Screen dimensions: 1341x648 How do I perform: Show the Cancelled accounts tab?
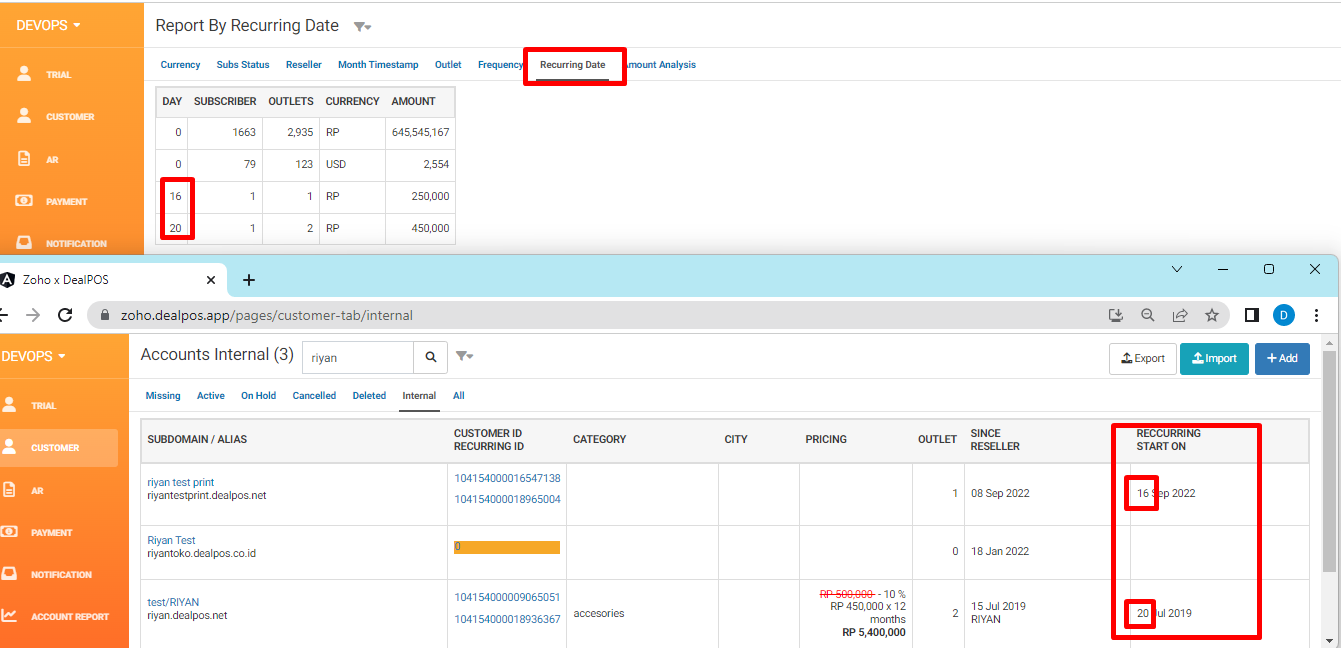coord(314,396)
